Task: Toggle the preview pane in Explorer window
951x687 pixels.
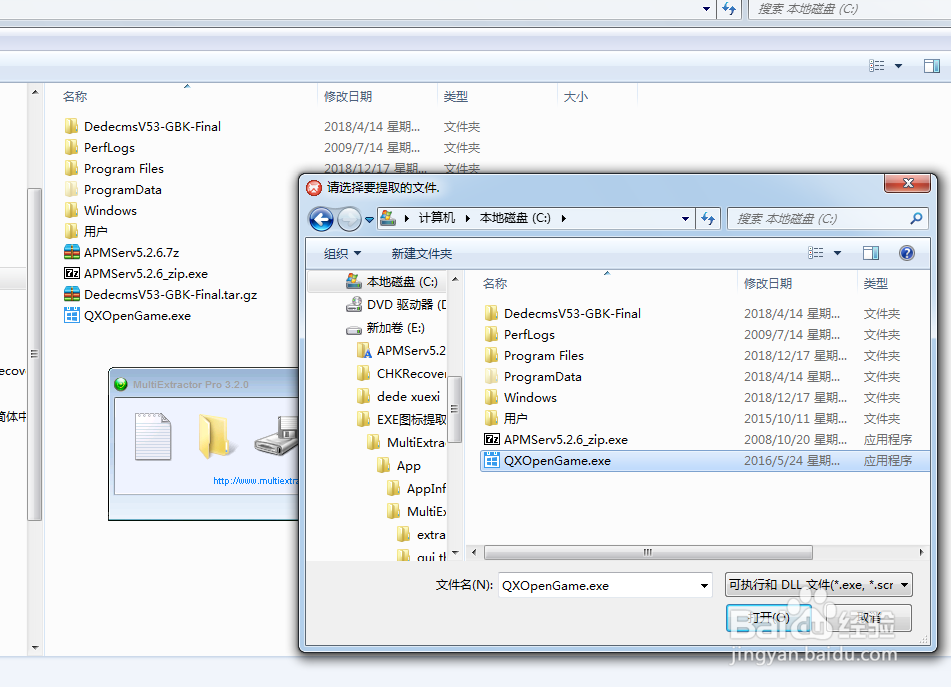Action: click(932, 65)
